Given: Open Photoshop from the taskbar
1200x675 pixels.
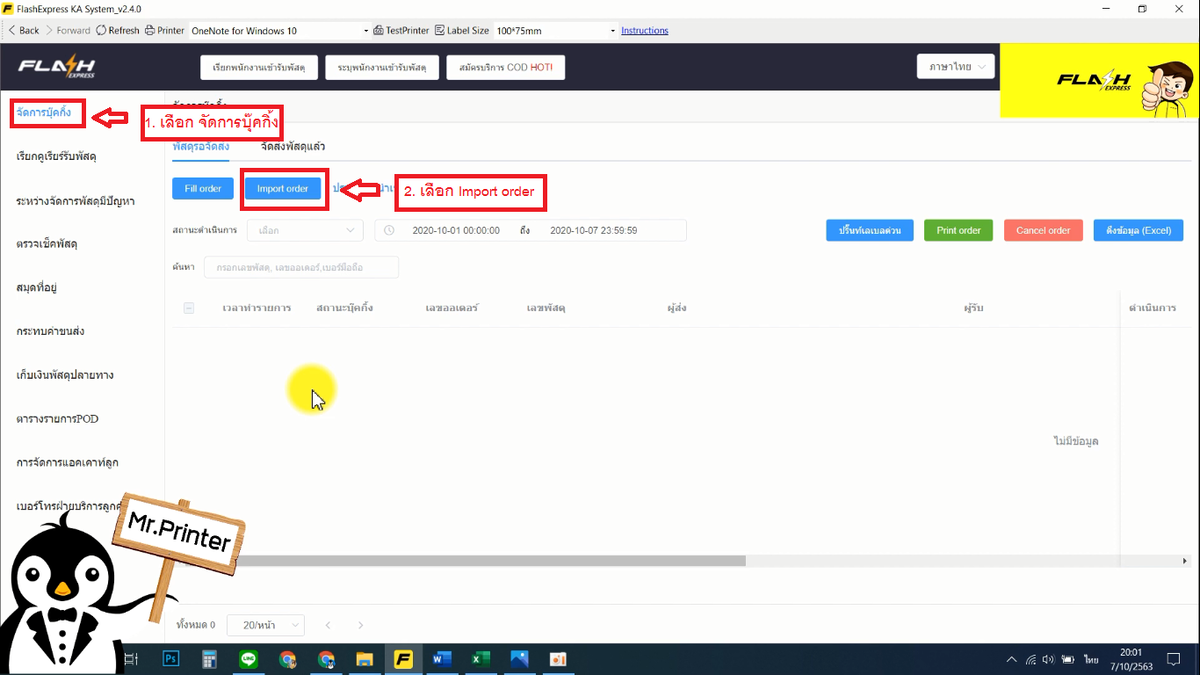Looking at the screenshot, I should click(x=171, y=659).
